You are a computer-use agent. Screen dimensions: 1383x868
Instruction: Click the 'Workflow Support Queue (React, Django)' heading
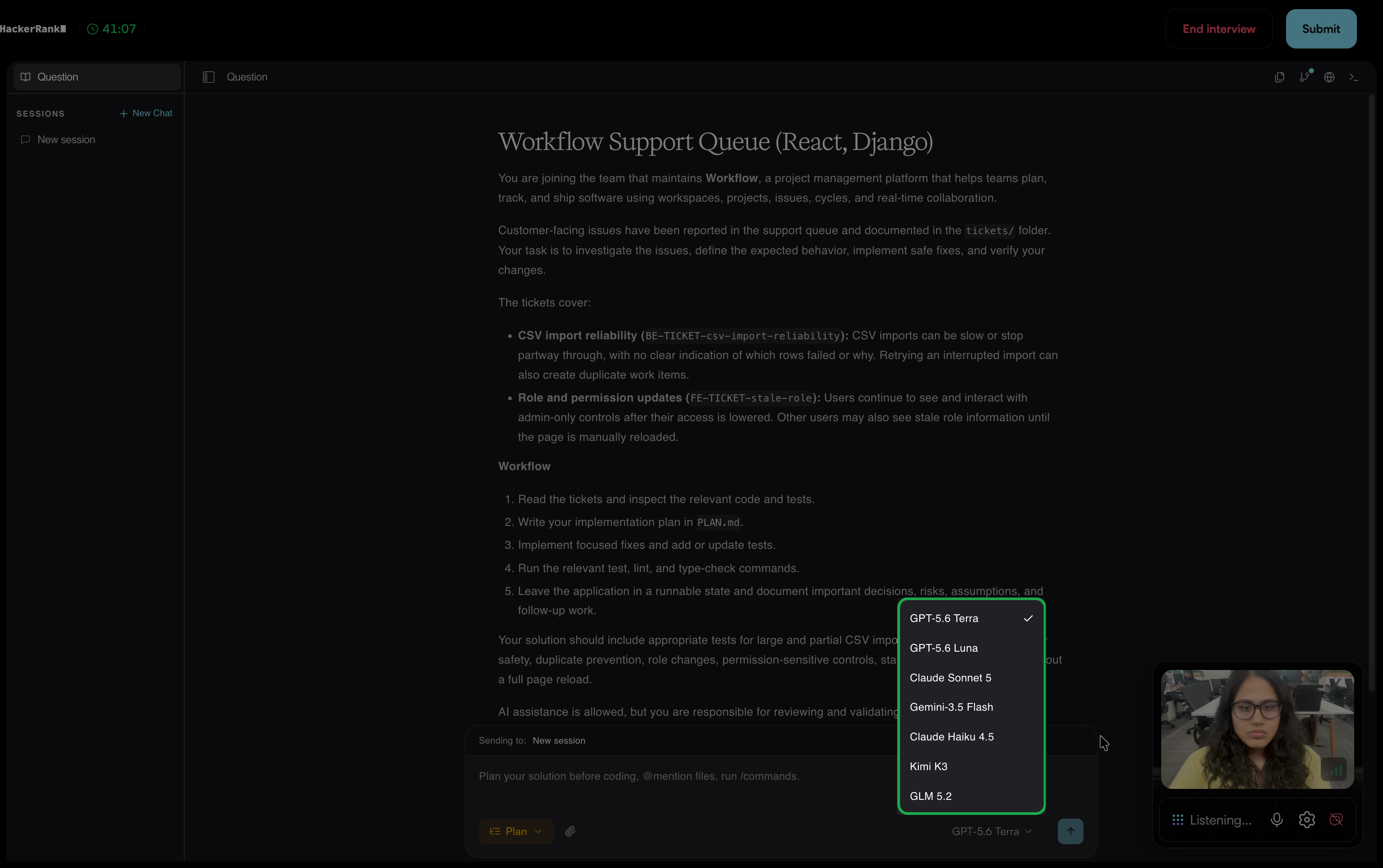(x=715, y=141)
